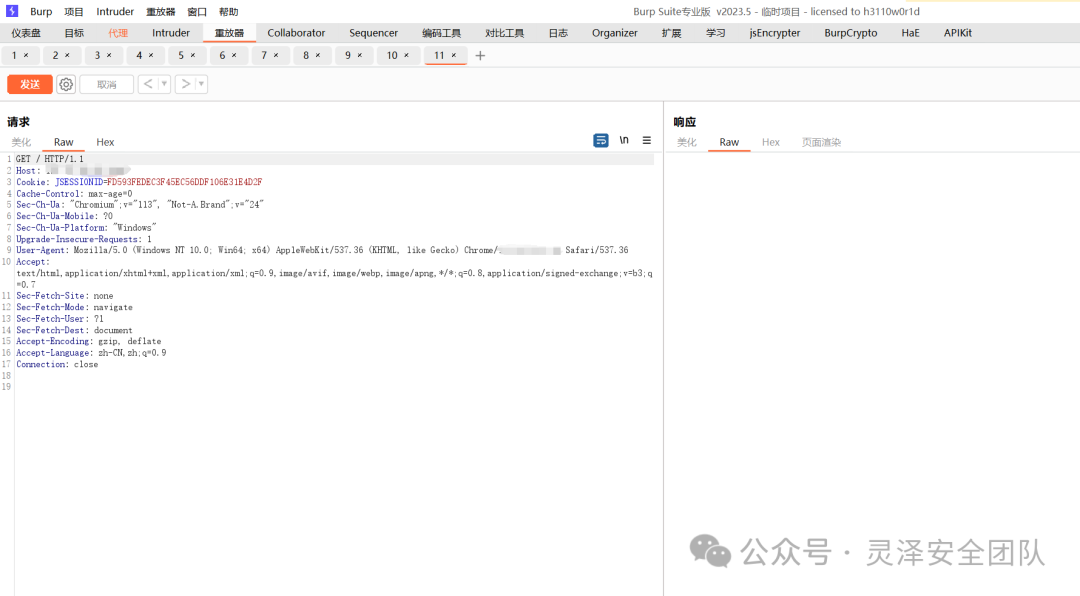Add a new Repeater tab with plus icon

click(480, 56)
